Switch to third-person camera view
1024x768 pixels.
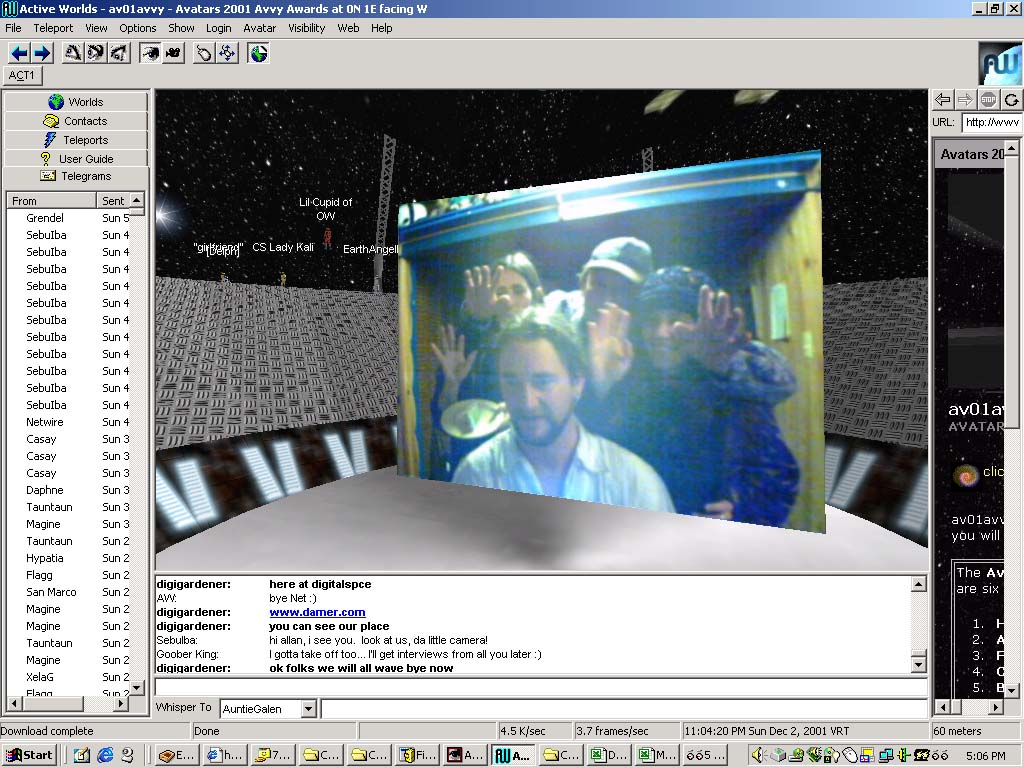click(173, 53)
